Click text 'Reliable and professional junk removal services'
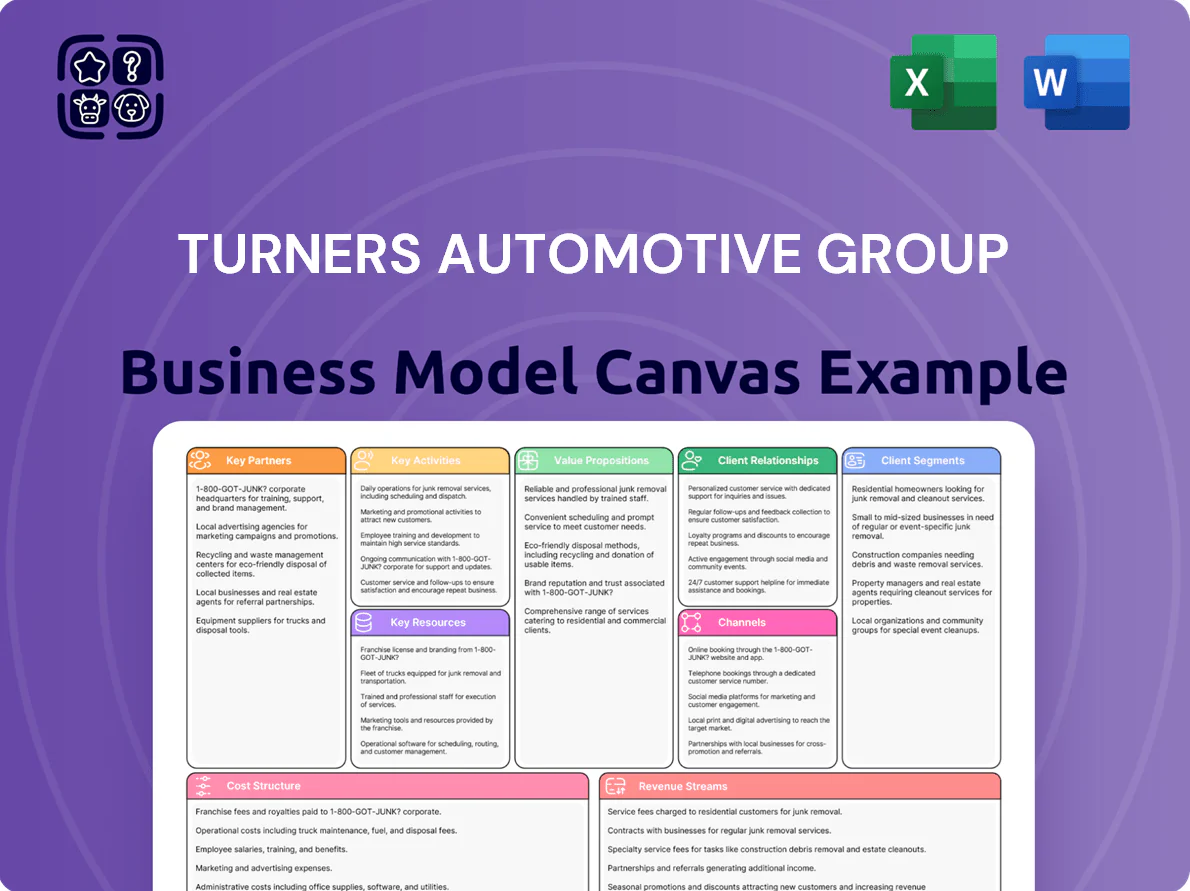The width and height of the screenshot is (1190, 891). [595, 494]
